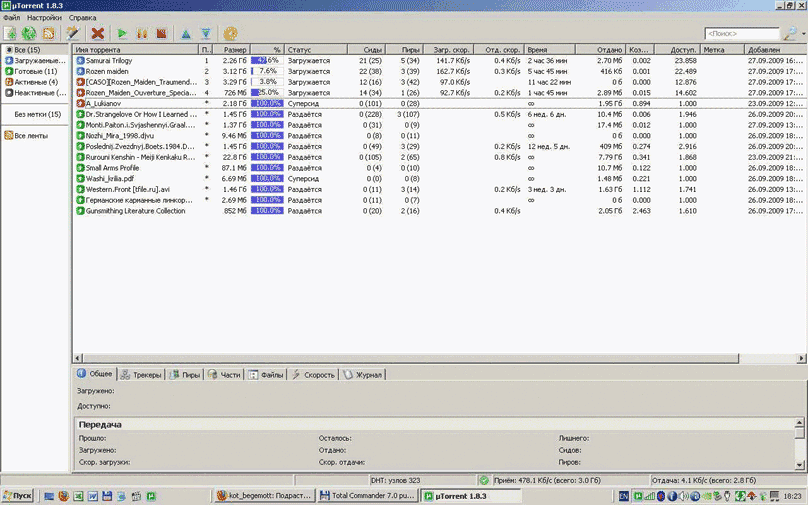Click the Pause torrent toolbar icon

pos(142,33)
